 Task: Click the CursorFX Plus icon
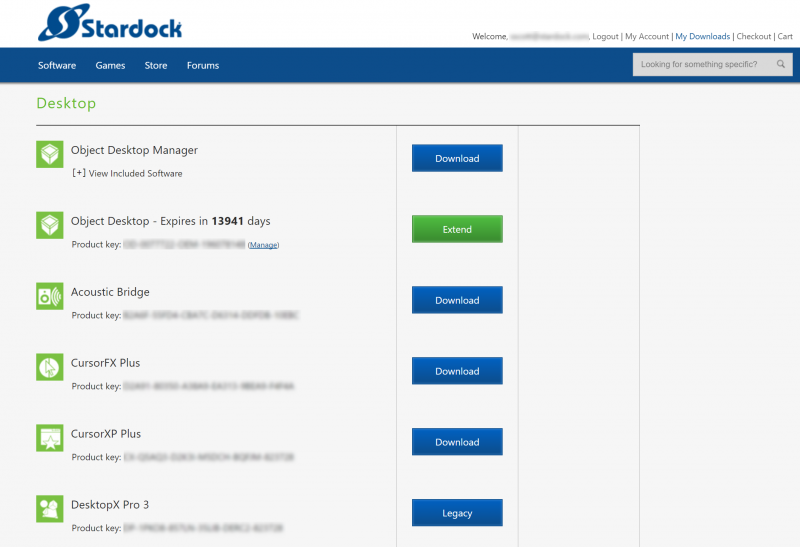[50, 367]
